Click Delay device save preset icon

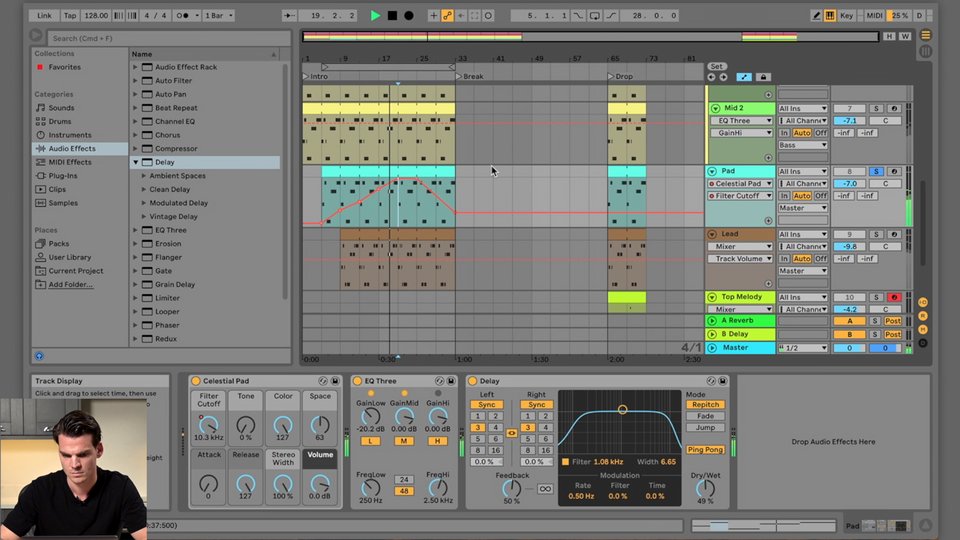[x=722, y=381]
